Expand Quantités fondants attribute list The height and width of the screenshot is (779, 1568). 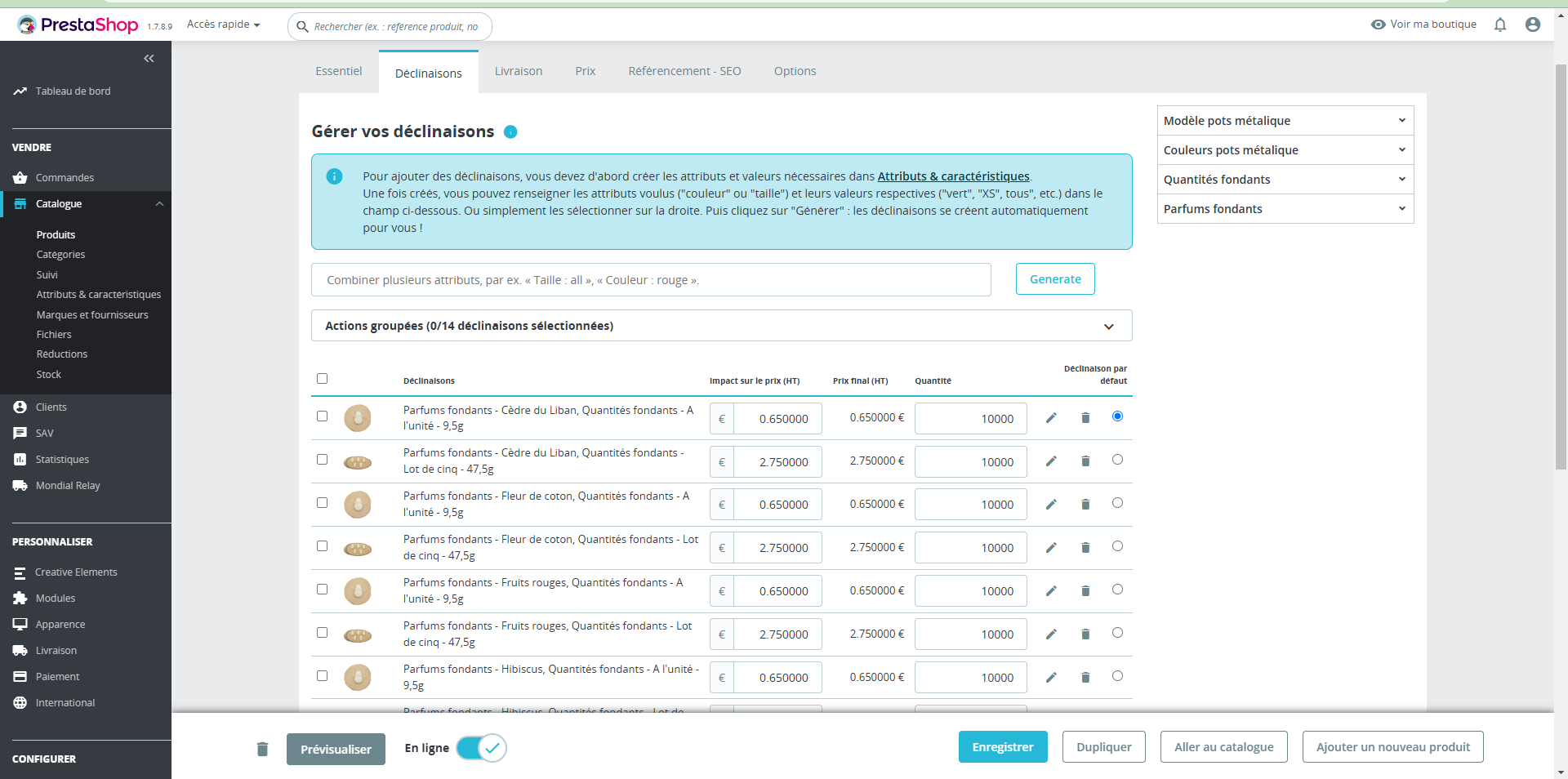coord(1285,180)
